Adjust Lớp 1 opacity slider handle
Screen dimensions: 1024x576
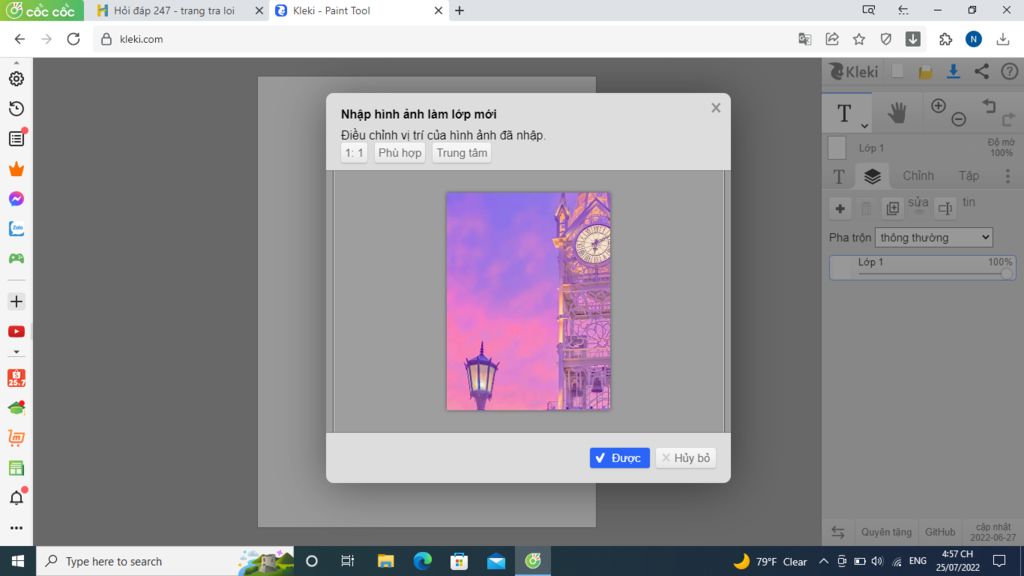pos(1007,273)
